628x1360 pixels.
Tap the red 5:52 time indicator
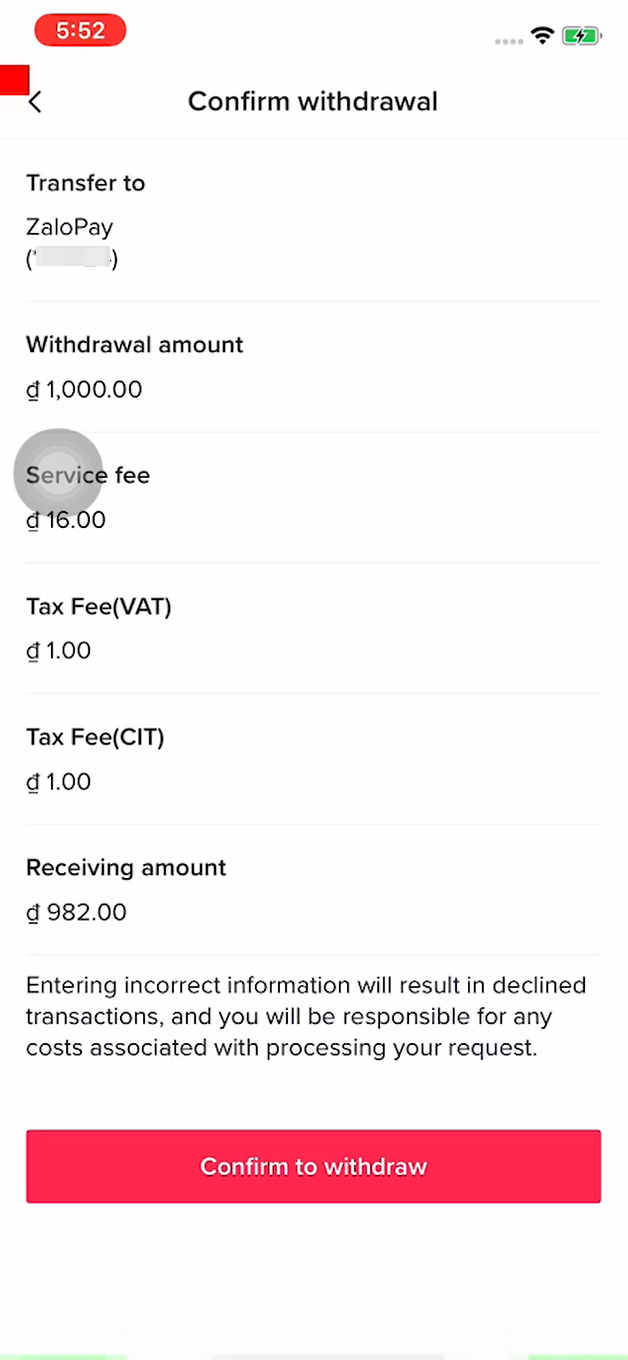click(x=80, y=31)
